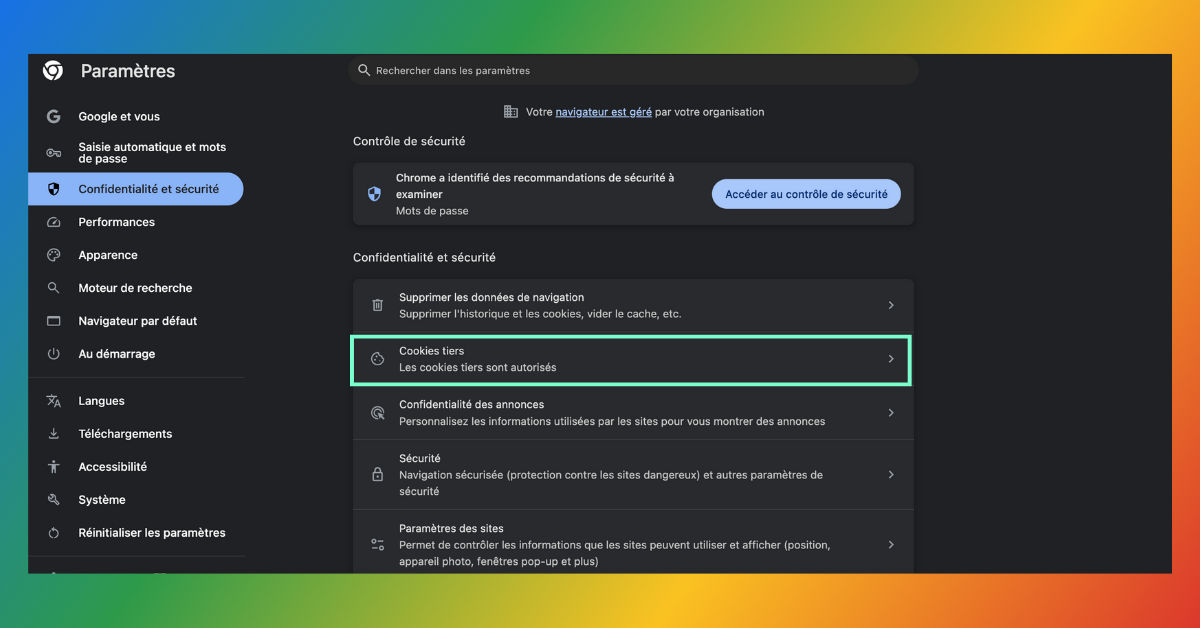The image size is (1200, 628).
Task: Go to Réinitialiser les paramètres
Action: [152, 533]
